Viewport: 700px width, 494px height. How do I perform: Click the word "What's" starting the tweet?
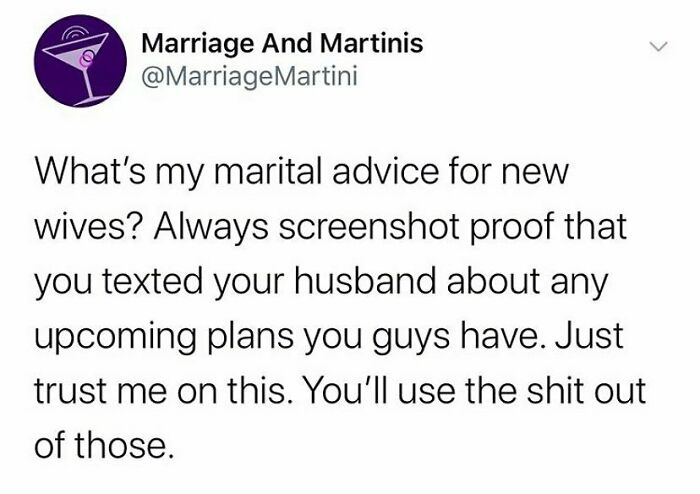pos(90,172)
